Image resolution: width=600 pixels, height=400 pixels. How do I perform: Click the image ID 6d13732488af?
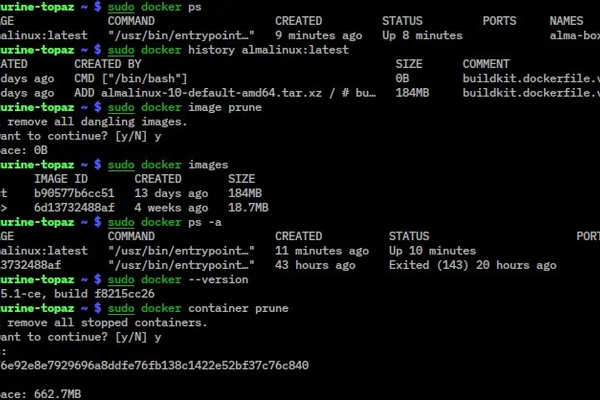[74, 207]
